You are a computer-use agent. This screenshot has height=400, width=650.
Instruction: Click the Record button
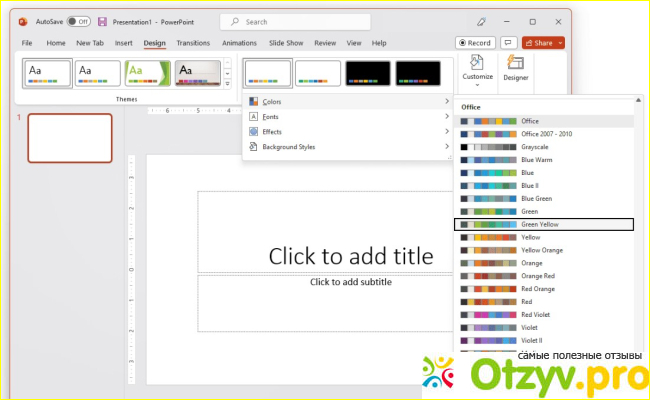tap(474, 43)
